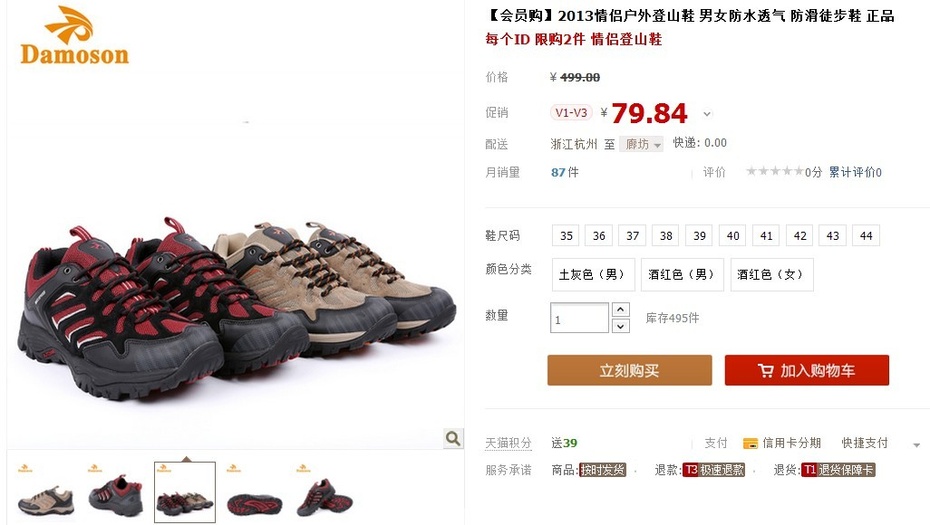Viewport: 930px width, 525px height.
Task: Open the 累计评价 cumulative reviews link
Action: 855,172
